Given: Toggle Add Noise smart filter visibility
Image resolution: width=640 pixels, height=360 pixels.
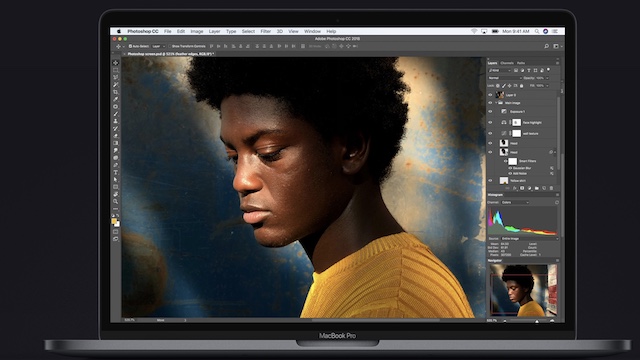Looking at the screenshot, I should (510, 173).
